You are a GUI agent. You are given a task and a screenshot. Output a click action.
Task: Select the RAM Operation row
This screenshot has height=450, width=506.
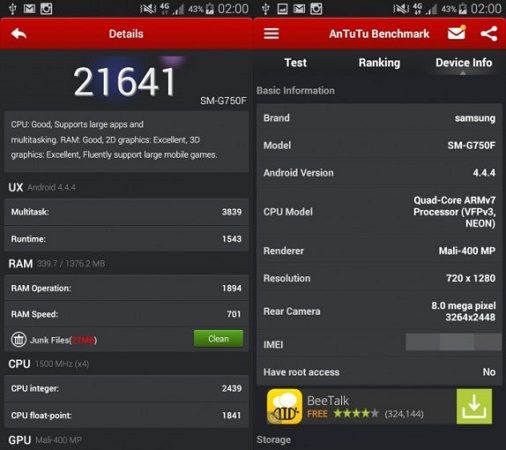click(126, 288)
